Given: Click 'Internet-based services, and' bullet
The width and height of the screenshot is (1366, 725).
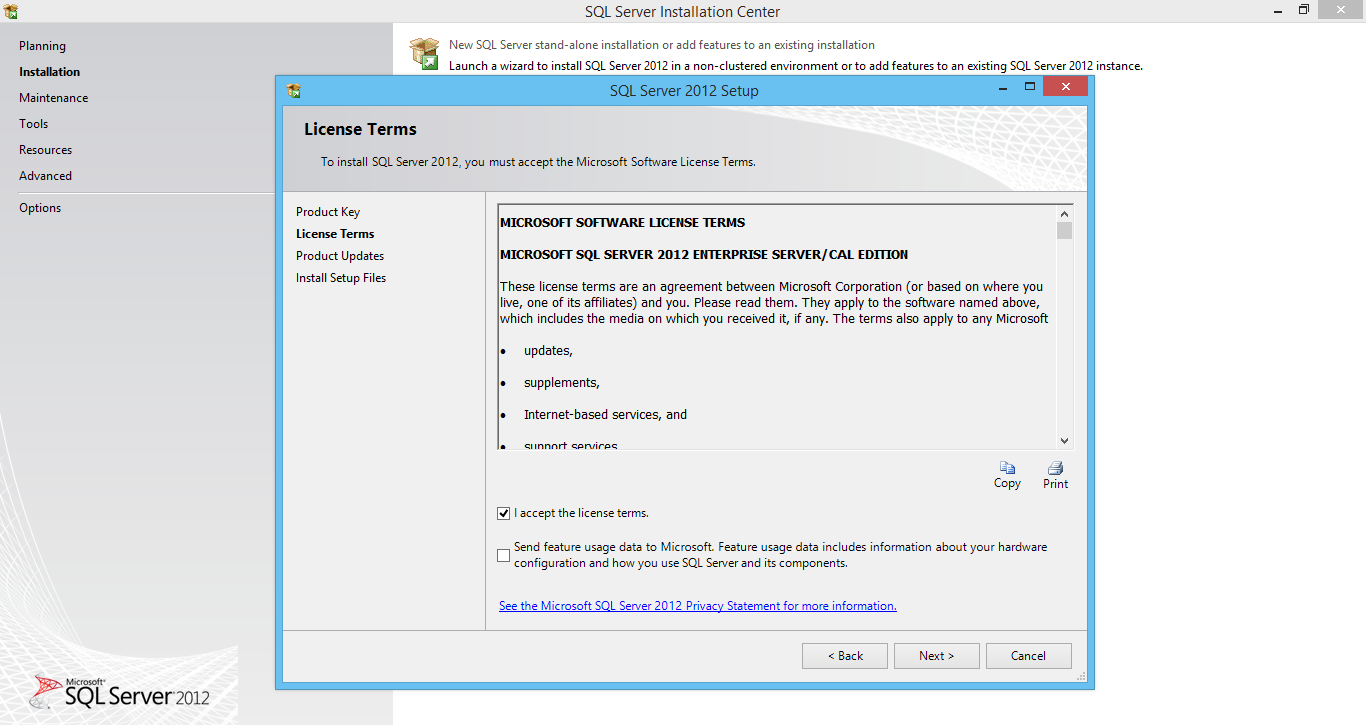Looking at the screenshot, I should tap(605, 415).
